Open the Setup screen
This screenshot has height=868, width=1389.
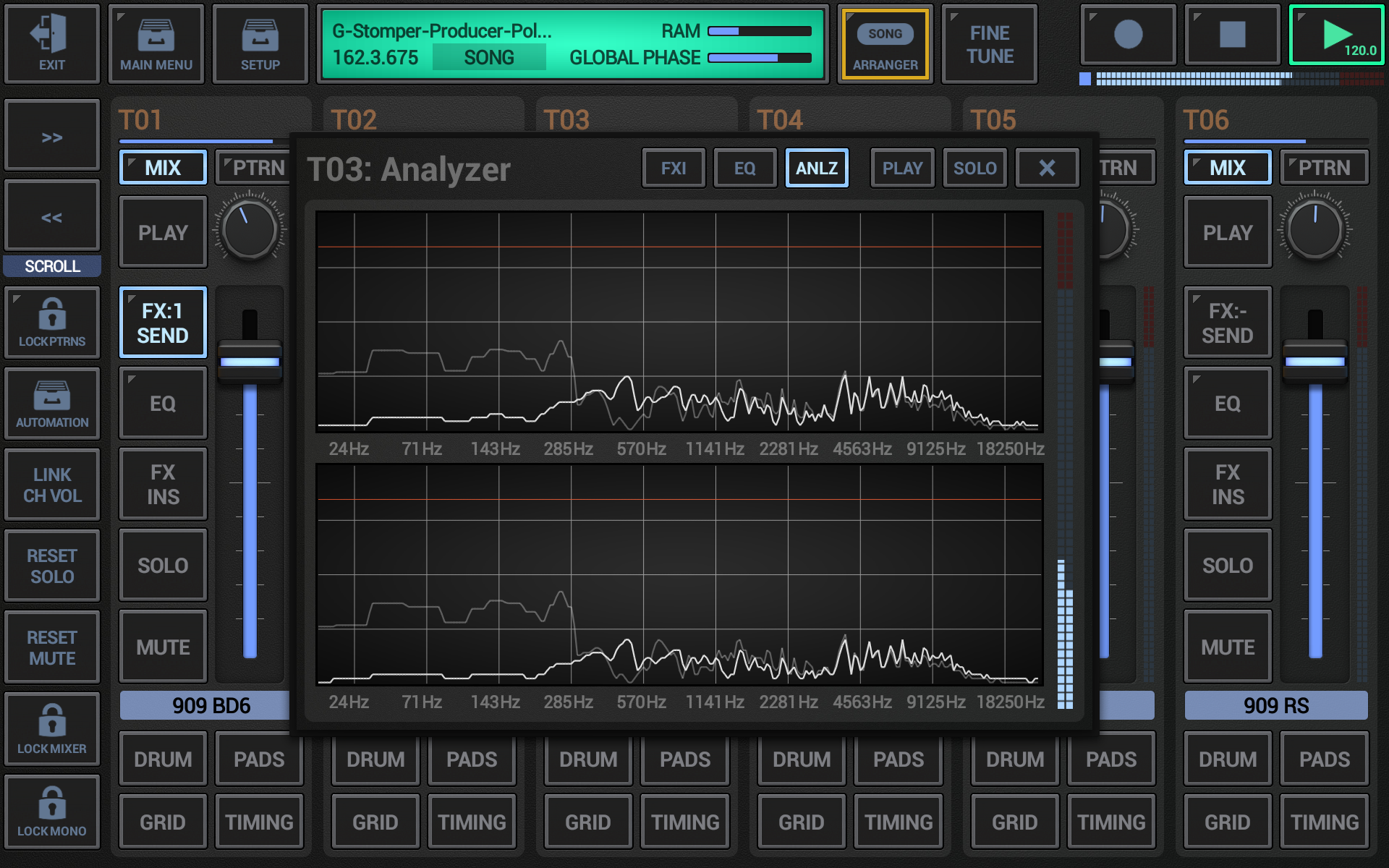260,43
